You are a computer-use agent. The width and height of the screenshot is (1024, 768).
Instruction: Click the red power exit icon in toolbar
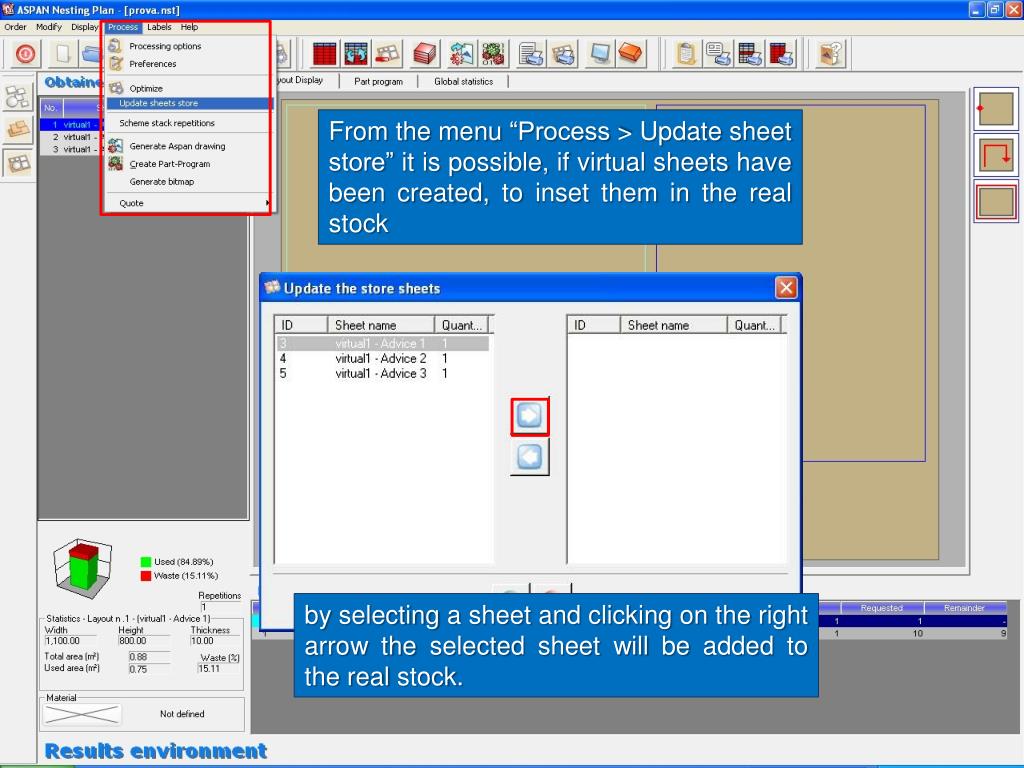[x=25, y=54]
